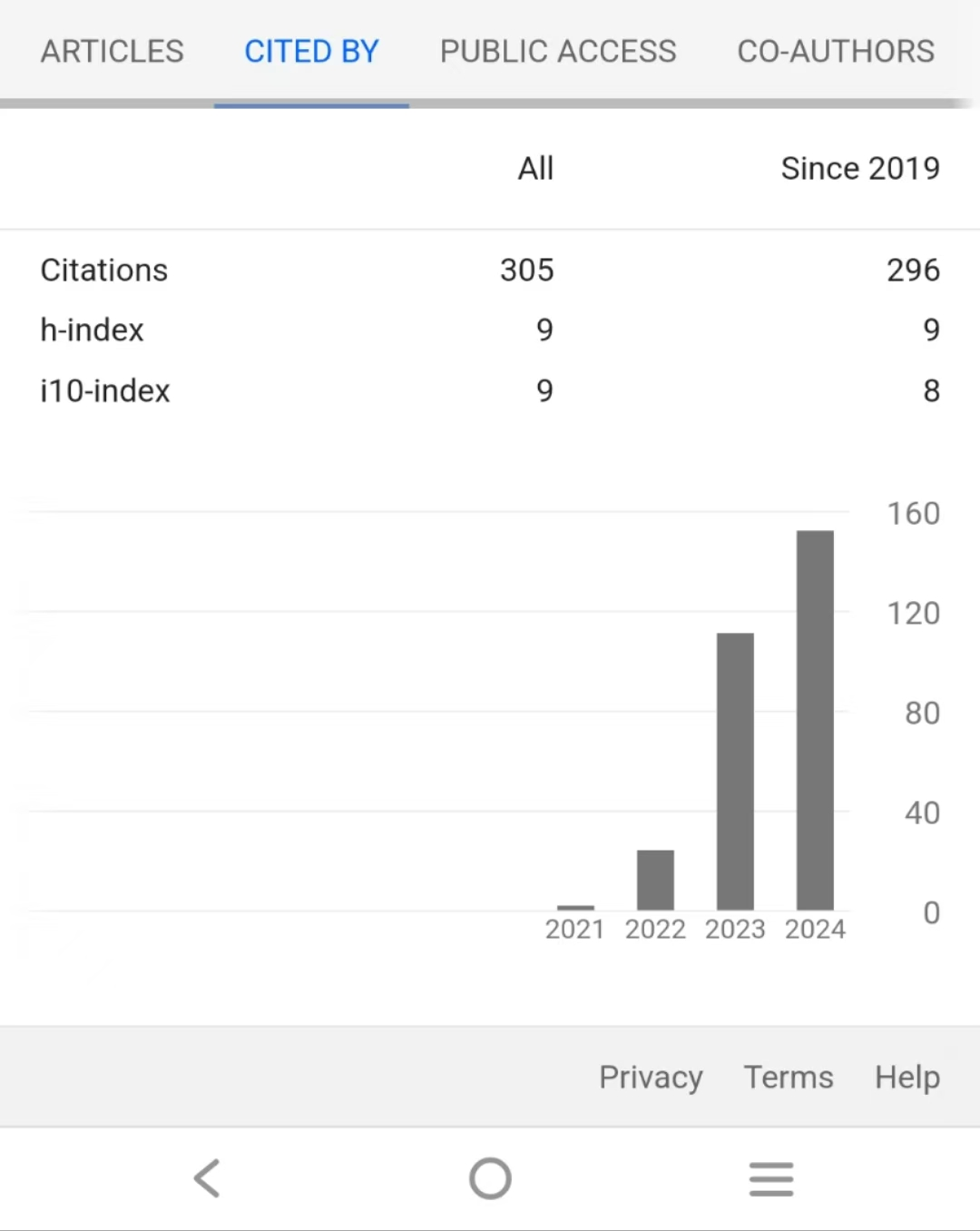Tap the 2021 citations bar
Viewport: 980px width, 1231px height.
coord(575,907)
